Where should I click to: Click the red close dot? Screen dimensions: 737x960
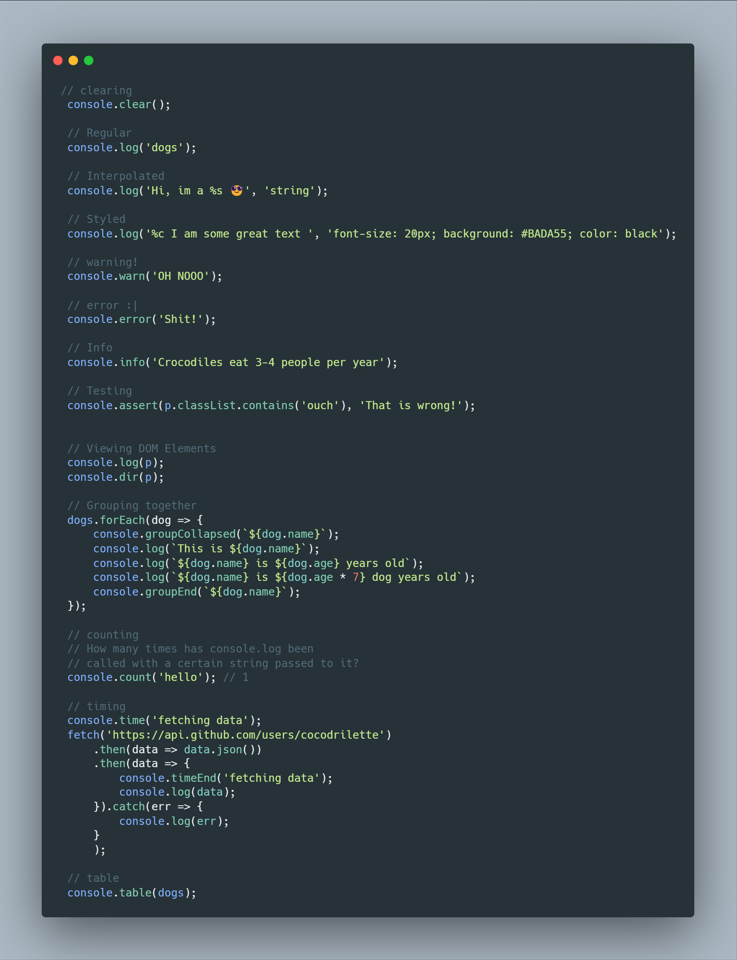click(x=58, y=60)
